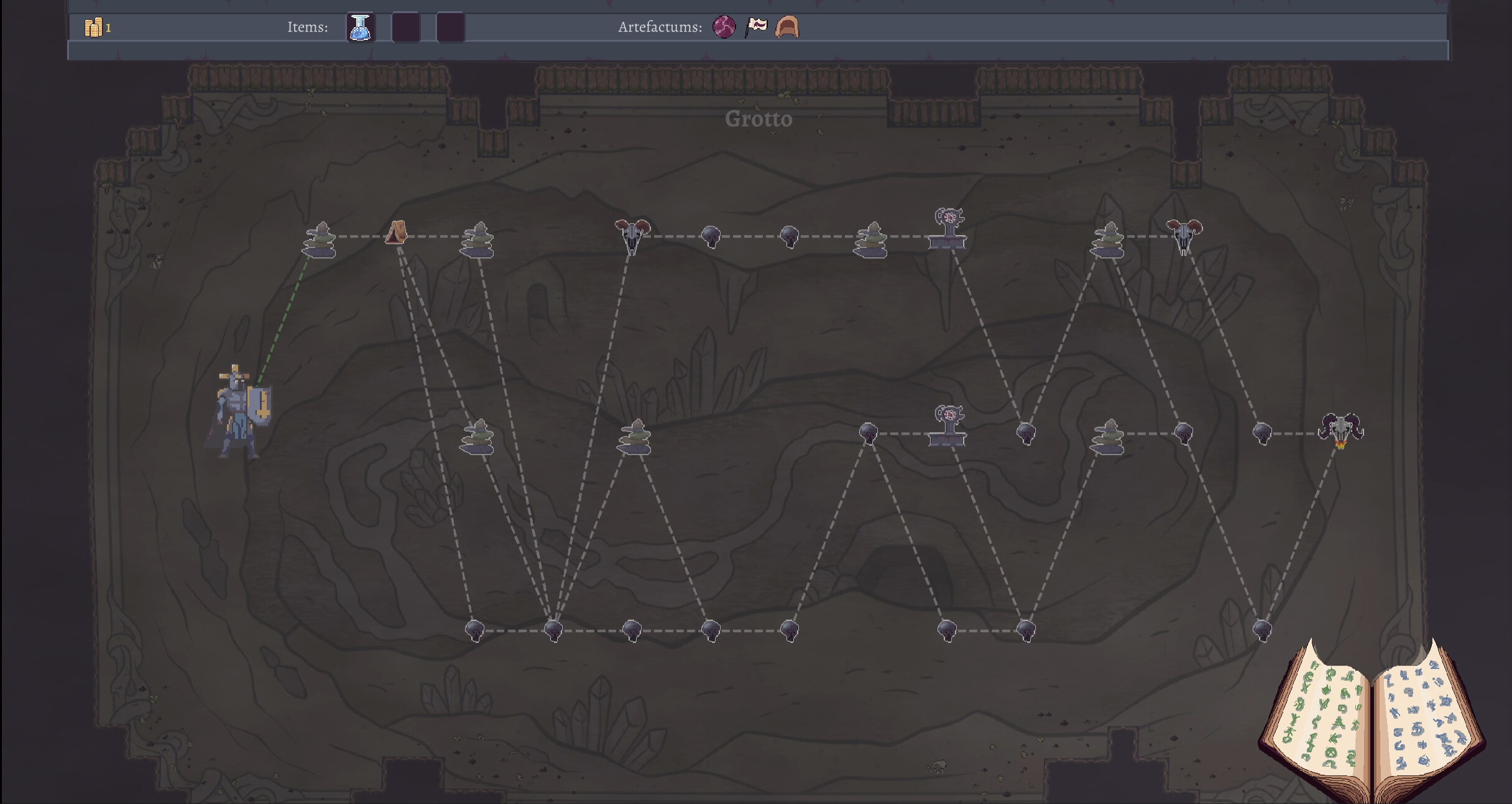The height and width of the screenshot is (804, 1512).
Task: Click the leftmost skull node in bottom row
Action: pos(475,631)
